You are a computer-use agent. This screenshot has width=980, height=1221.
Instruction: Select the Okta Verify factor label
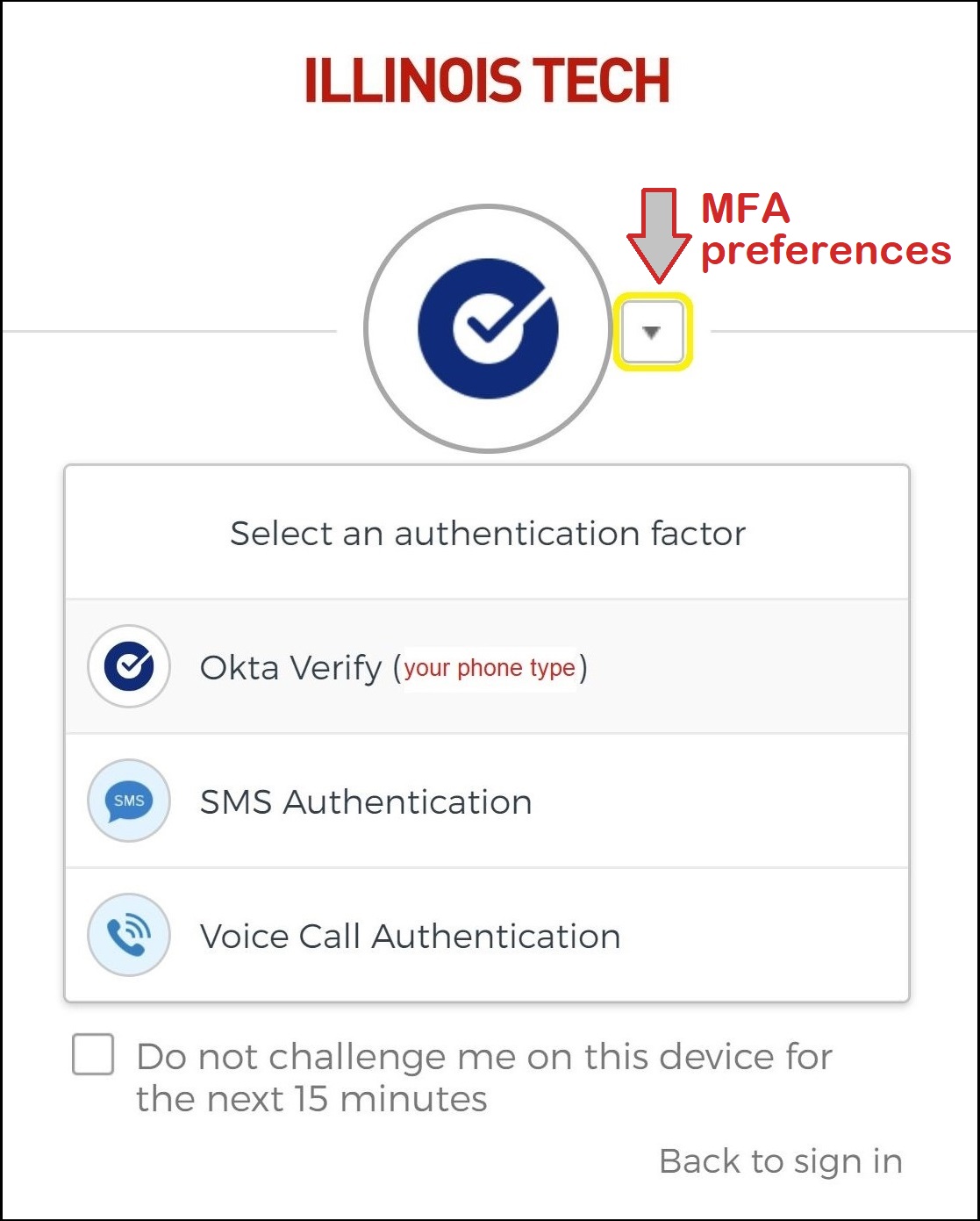290,668
